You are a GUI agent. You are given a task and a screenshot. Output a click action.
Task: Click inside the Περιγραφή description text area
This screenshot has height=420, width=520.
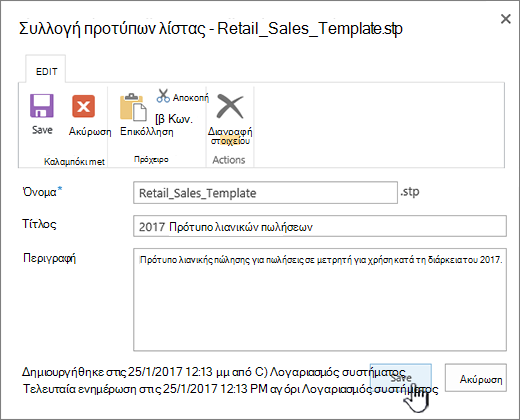click(320, 299)
